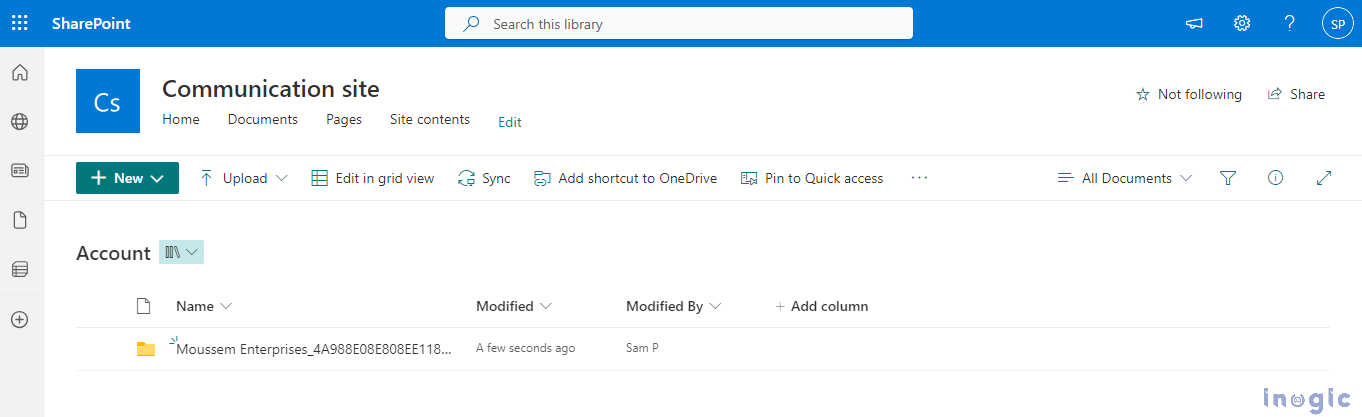Click the Edit navigation link
The image size is (1362, 417).
coord(510,122)
